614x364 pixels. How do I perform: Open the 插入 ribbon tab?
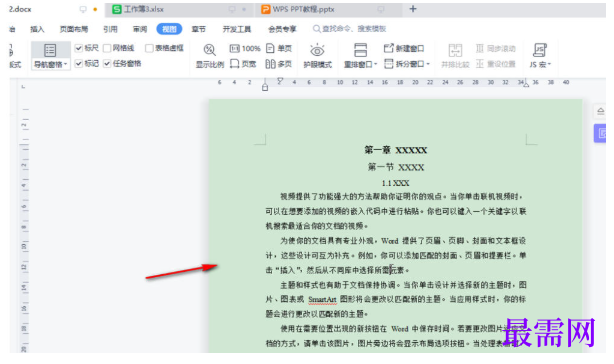point(37,29)
